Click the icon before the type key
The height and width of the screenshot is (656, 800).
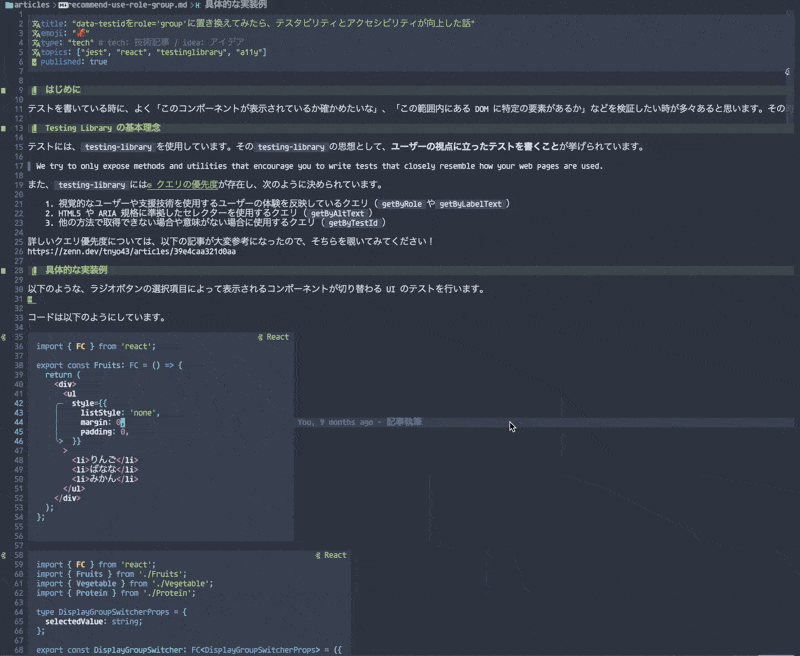[36, 43]
